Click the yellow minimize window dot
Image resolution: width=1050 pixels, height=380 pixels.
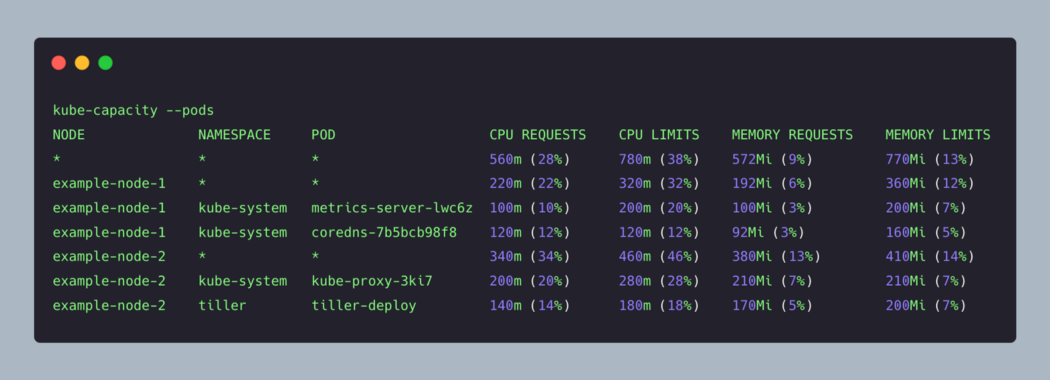[82, 63]
